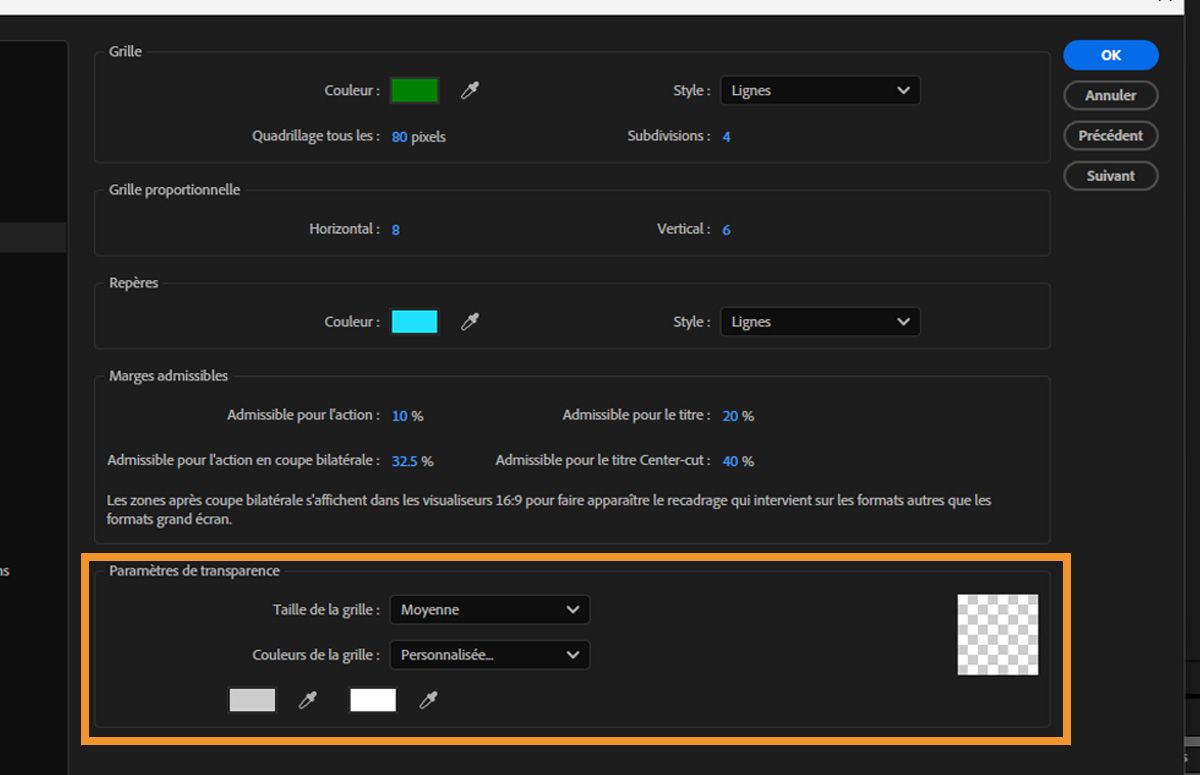
Task: Edit the Quadrillage tous les 80 value
Action: tap(399, 137)
